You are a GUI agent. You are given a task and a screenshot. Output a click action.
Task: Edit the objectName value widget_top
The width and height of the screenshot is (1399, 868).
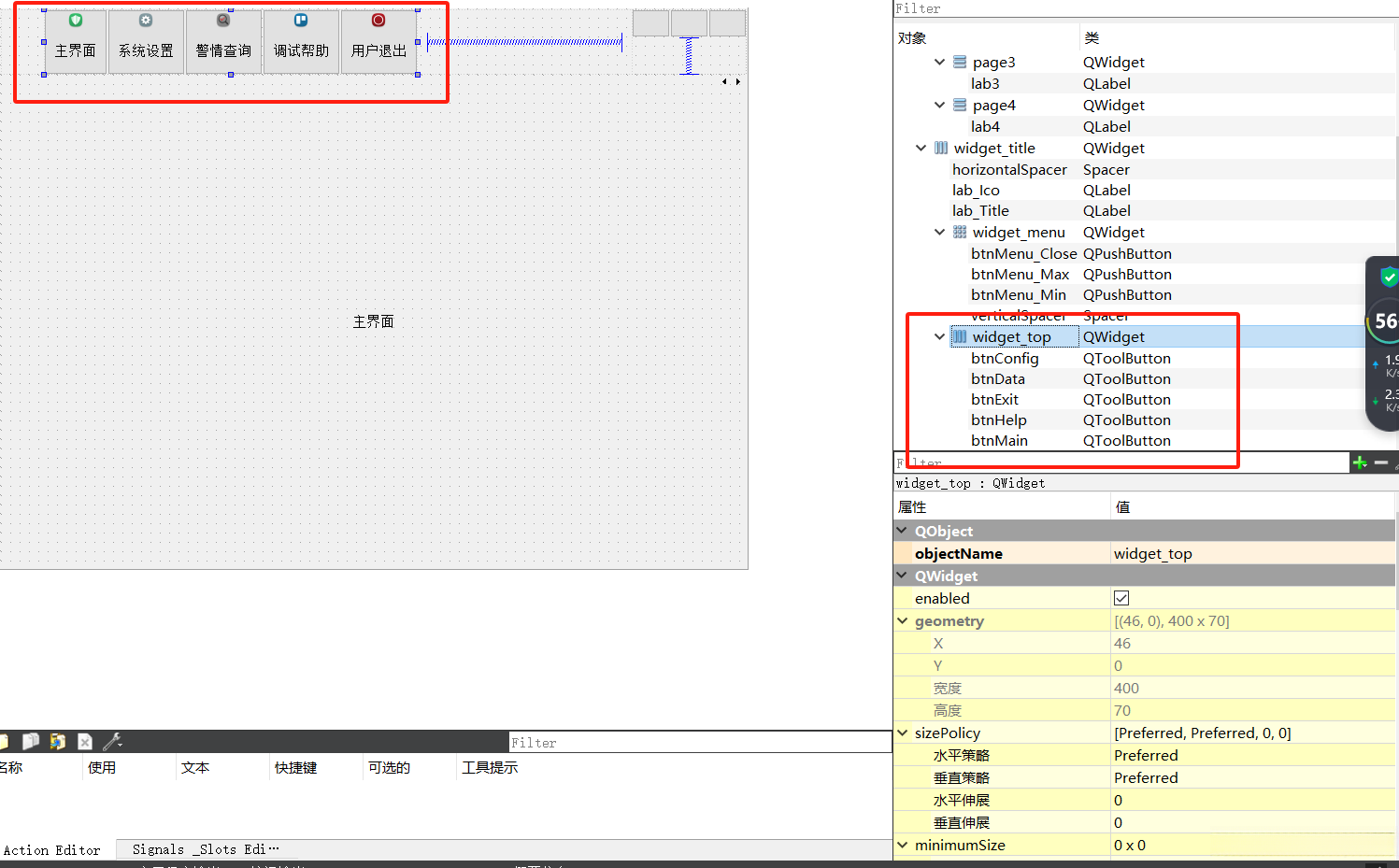tap(1252, 553)
